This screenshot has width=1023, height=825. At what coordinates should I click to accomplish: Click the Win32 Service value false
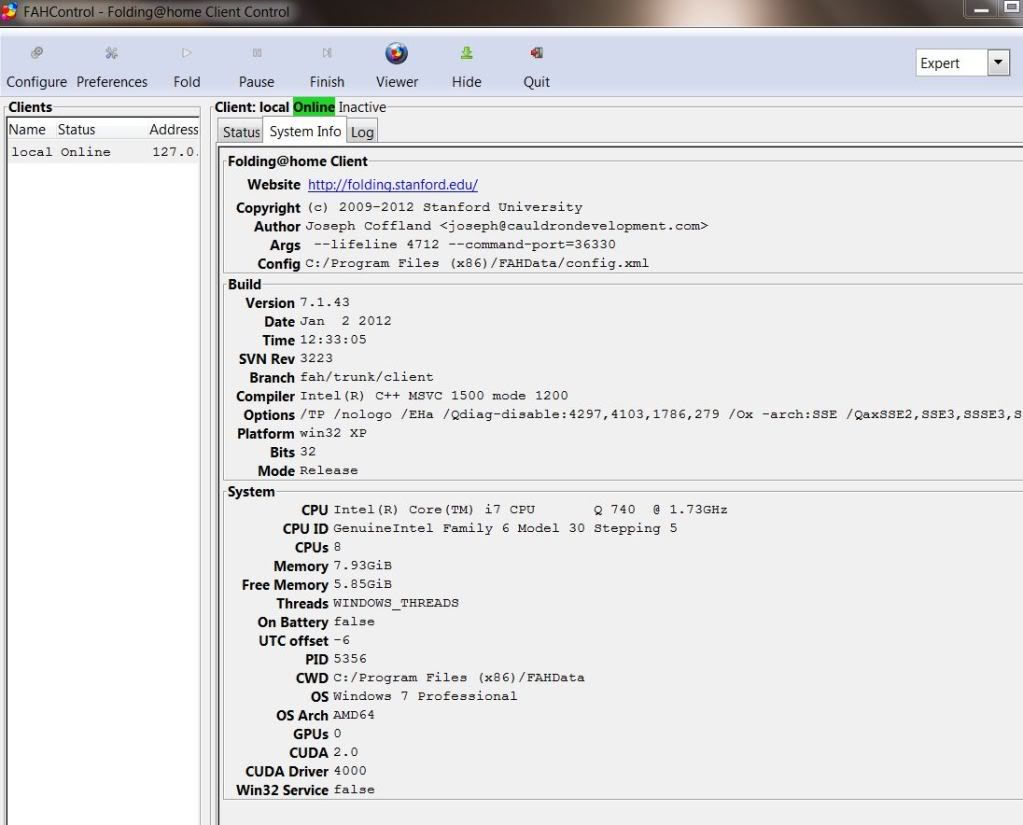(x=354, y=790)
